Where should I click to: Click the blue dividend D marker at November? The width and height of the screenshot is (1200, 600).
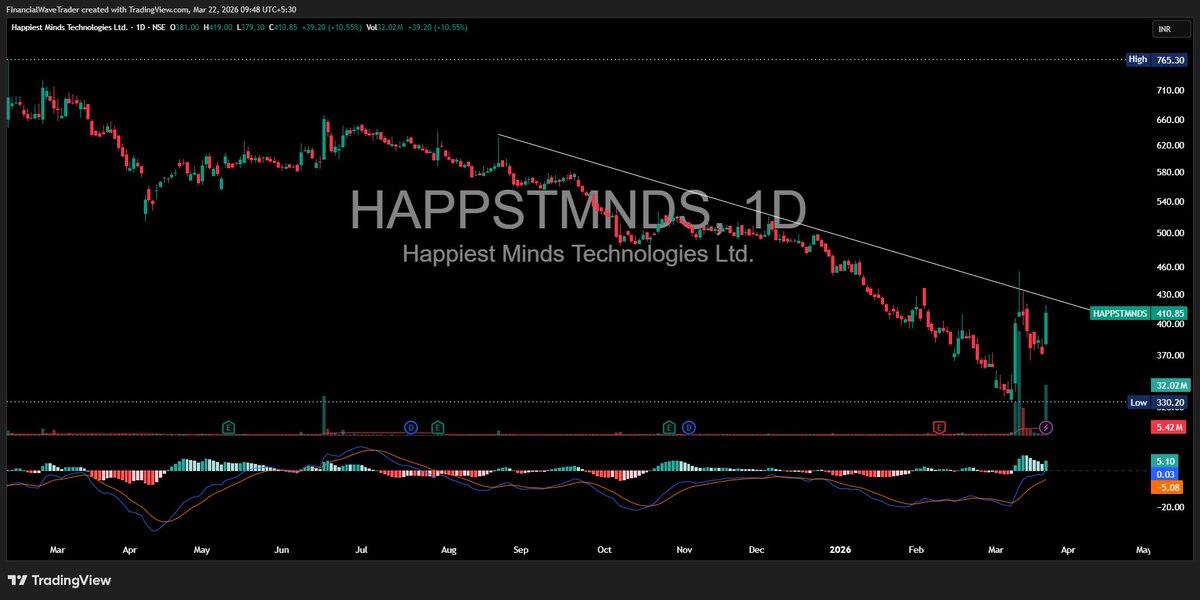689,427
